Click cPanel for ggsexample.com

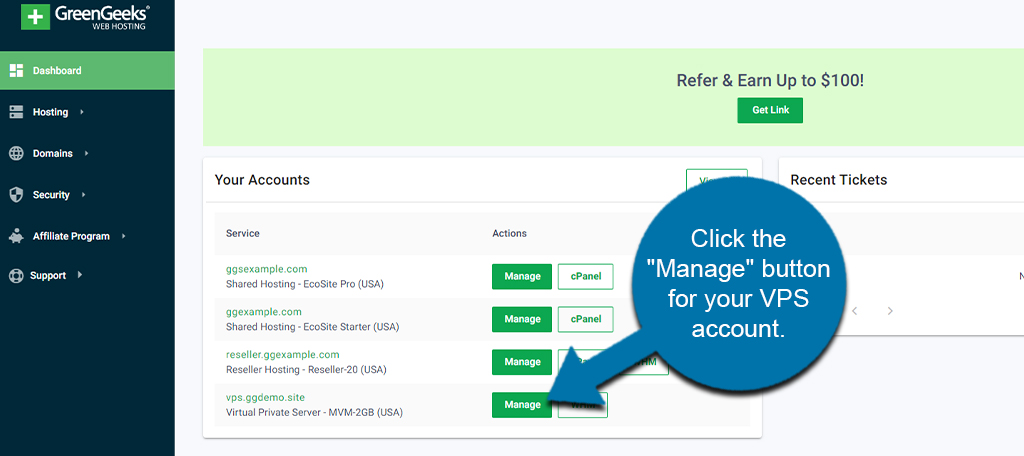586,276
